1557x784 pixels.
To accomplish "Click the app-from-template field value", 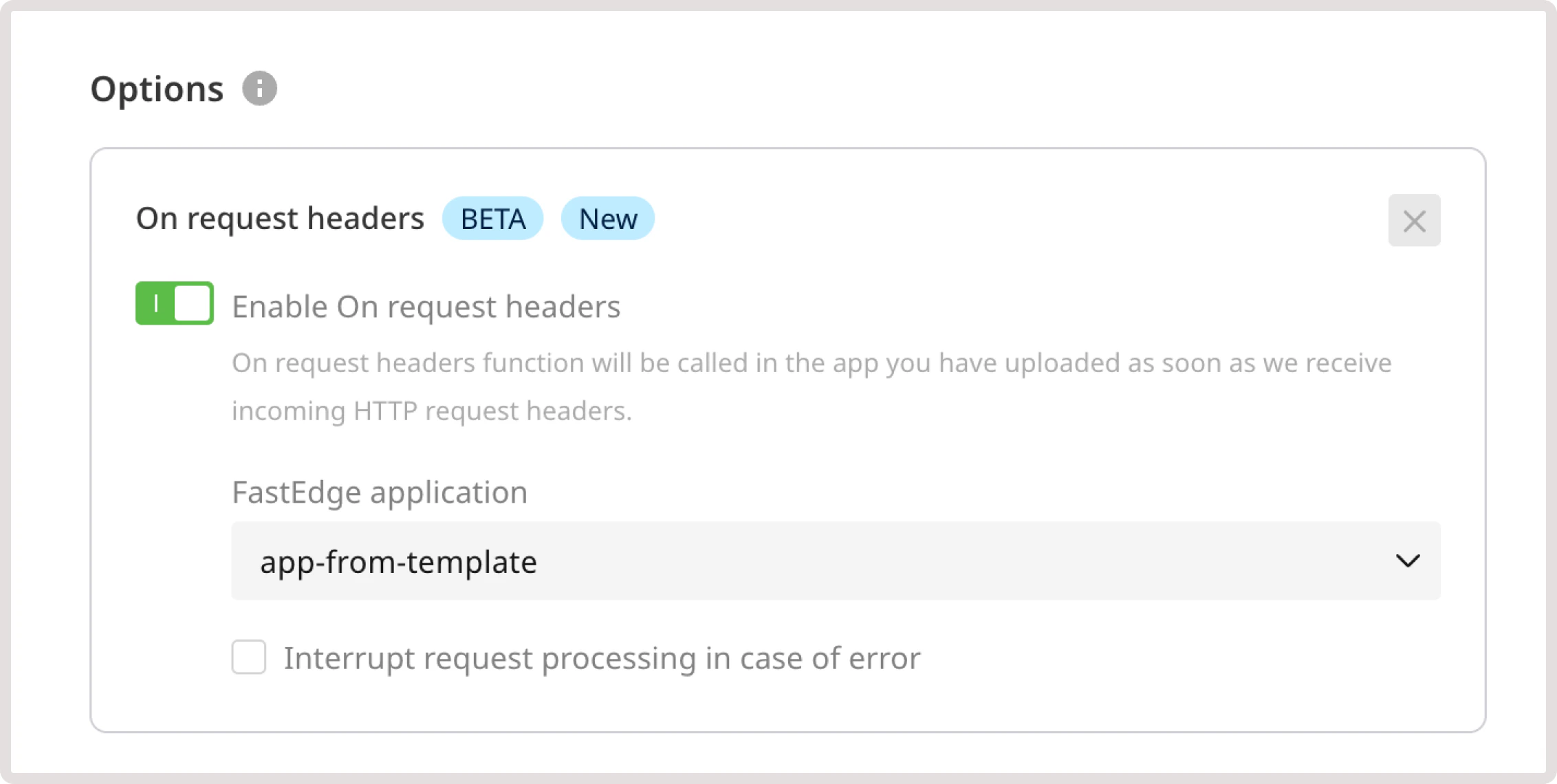I will (x=399, y=561).
